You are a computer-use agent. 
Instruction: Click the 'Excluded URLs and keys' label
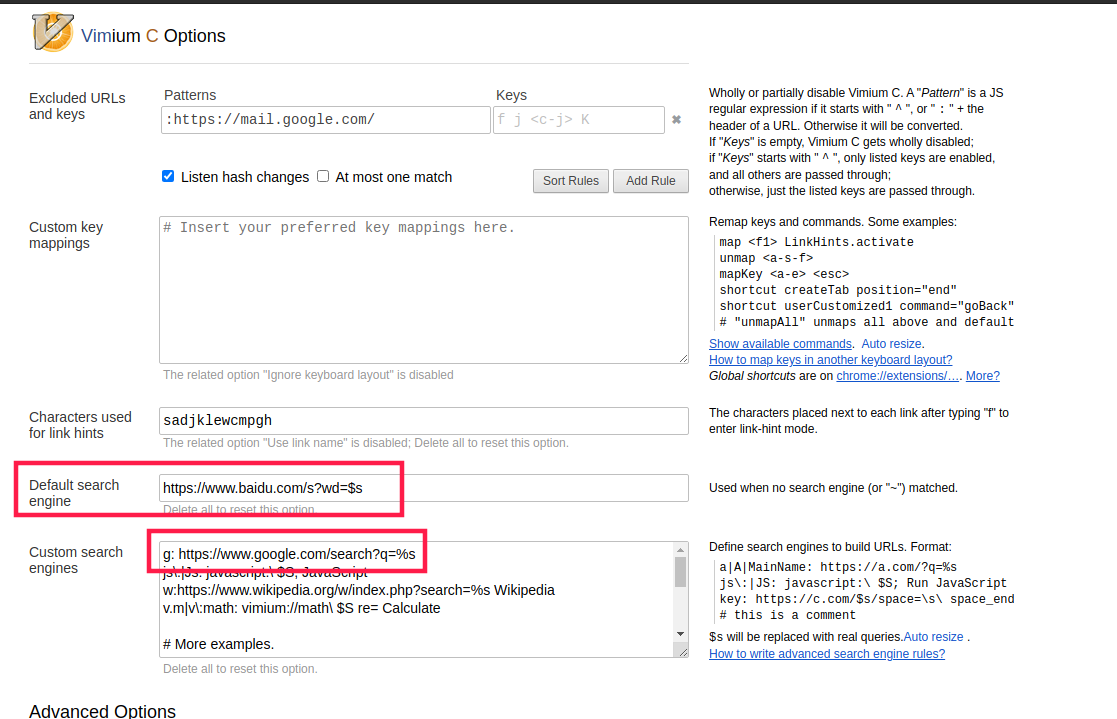(77, 106)
